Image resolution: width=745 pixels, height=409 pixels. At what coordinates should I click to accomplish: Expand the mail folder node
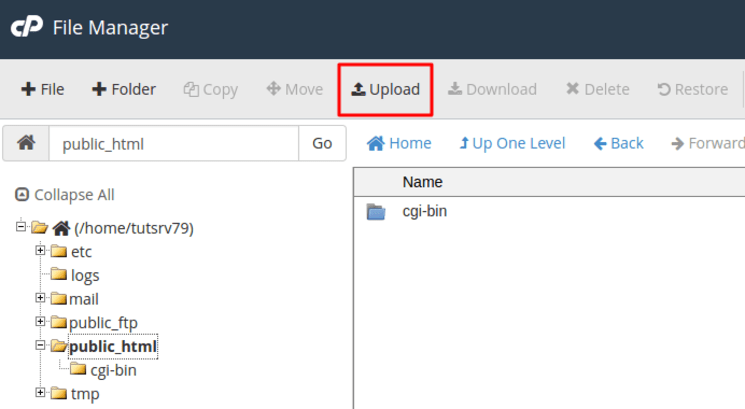(x=40, y=298)
